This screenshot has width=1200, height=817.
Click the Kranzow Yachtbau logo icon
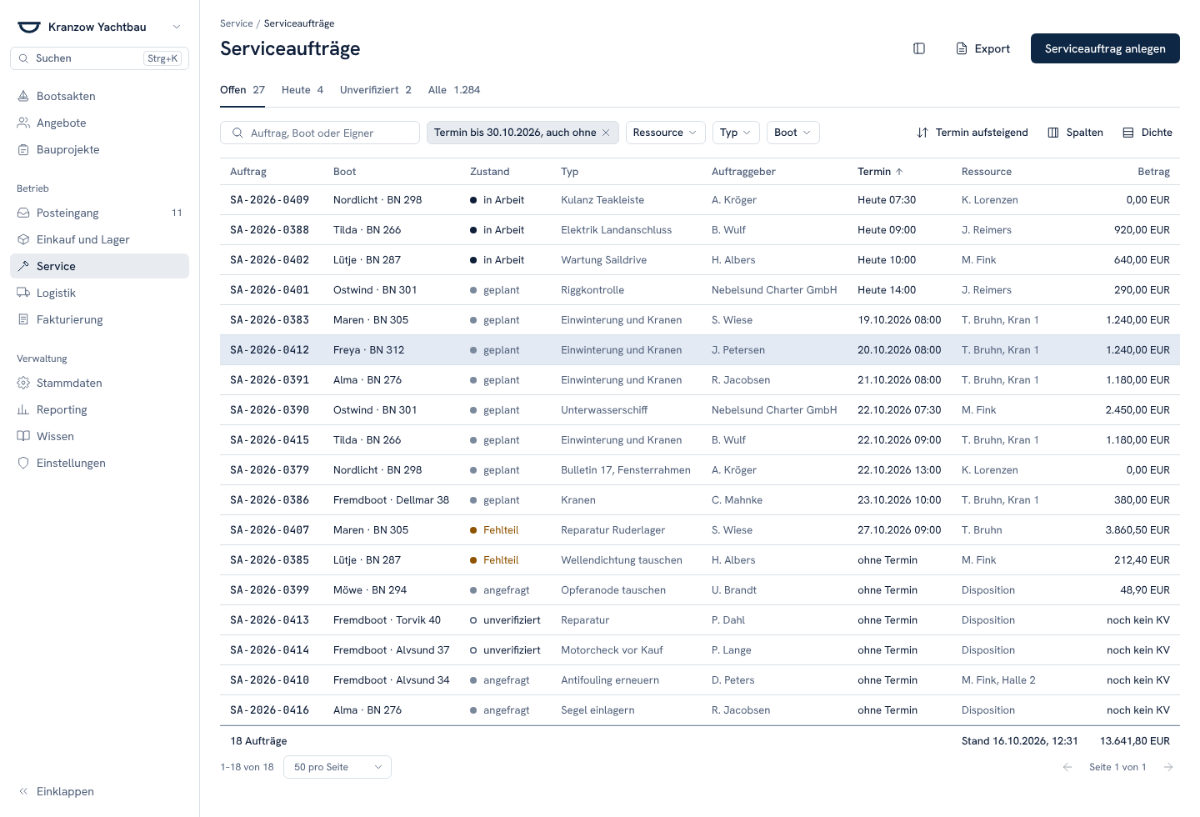coord(29,27)
